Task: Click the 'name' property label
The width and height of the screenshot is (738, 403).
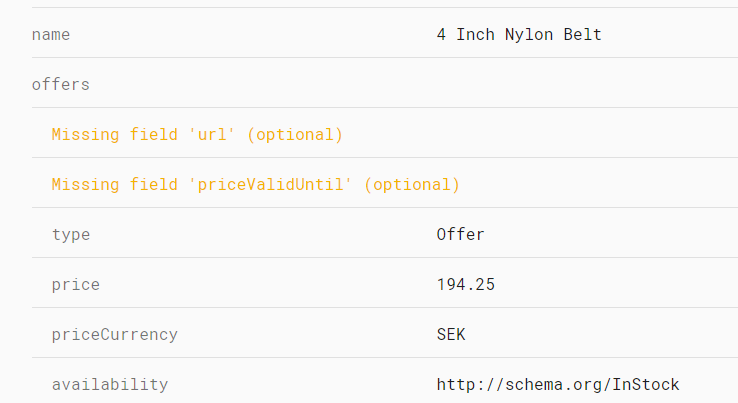Action: pyautogui.click(x=51, y=35)
